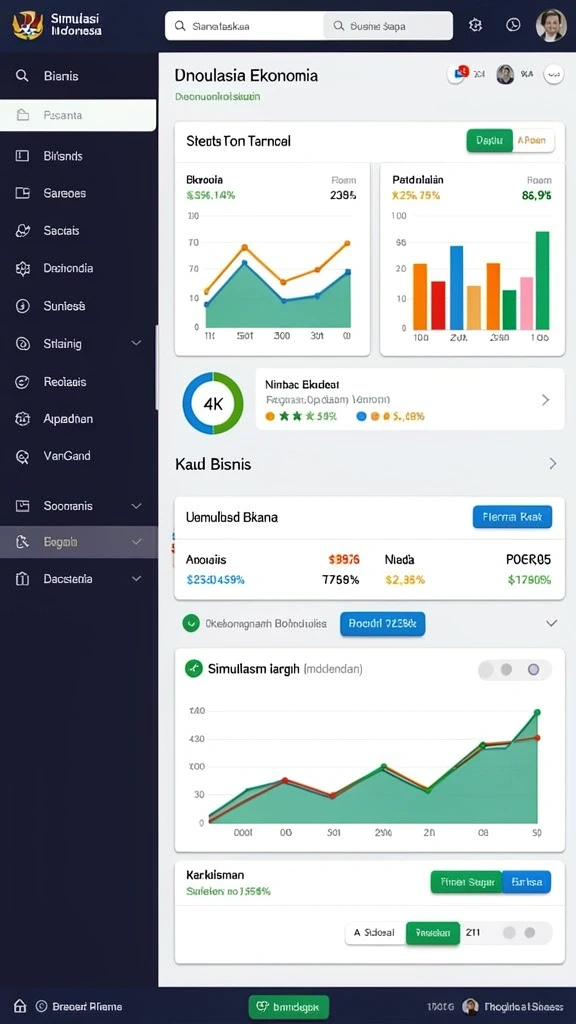Toggle the switch in Karkiisman panel
Image resolution: width=576 pixels, height=1024 pixels.
click(x=520, y=932)
